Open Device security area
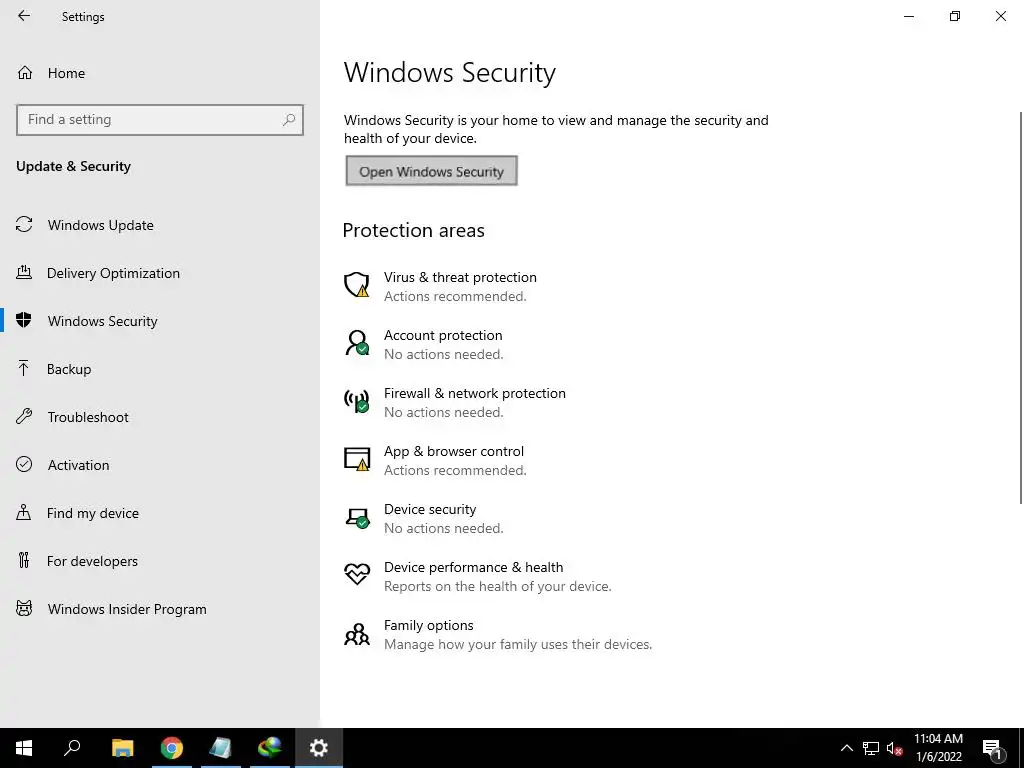The image size is (1024, 768). pos(430,509)
